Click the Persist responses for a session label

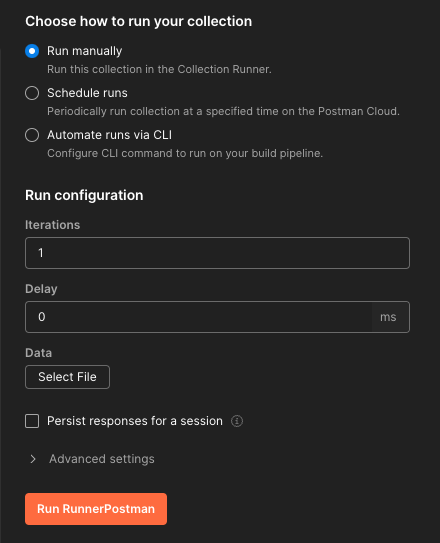[135, 421]
